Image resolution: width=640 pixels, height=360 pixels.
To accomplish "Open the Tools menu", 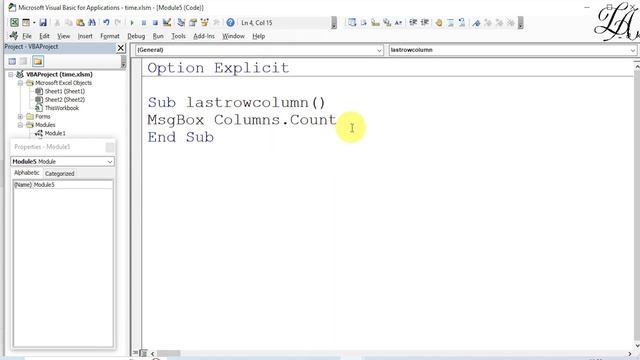I will [178, 36].
